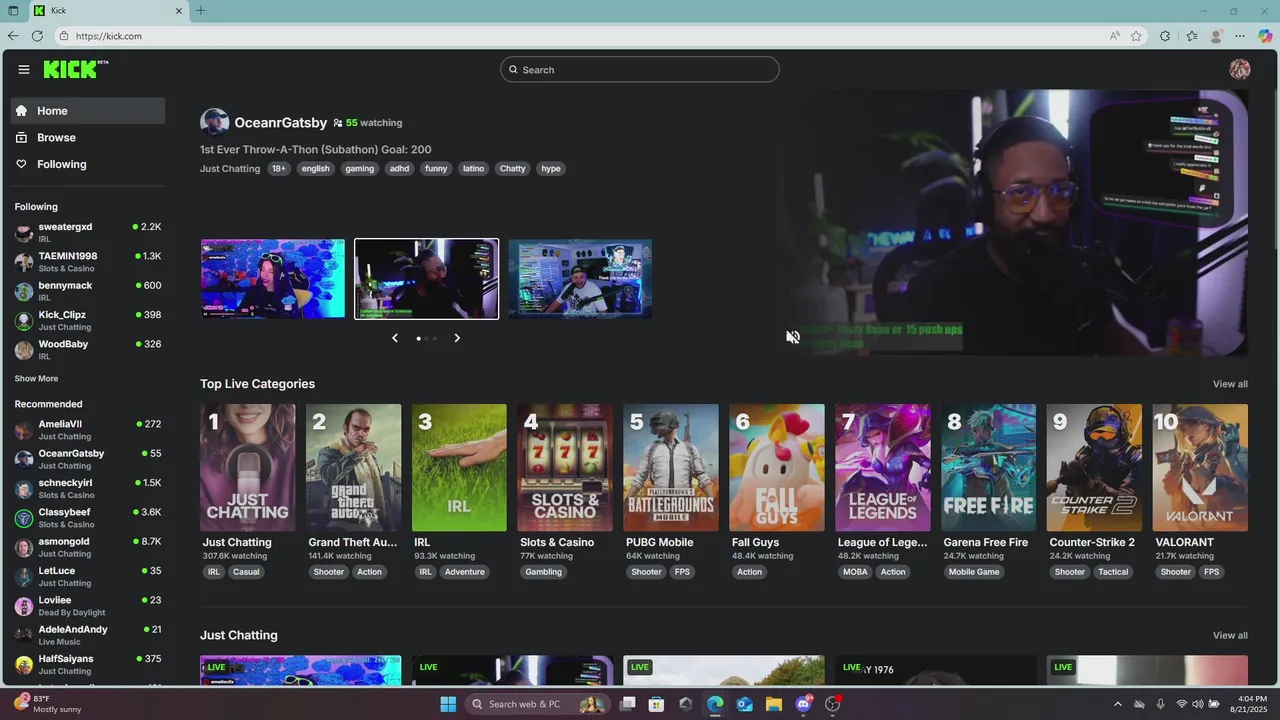Open TAEMIN1998 channel in sidebar
Screen dimensions: 1280x720
coord(88,262)
